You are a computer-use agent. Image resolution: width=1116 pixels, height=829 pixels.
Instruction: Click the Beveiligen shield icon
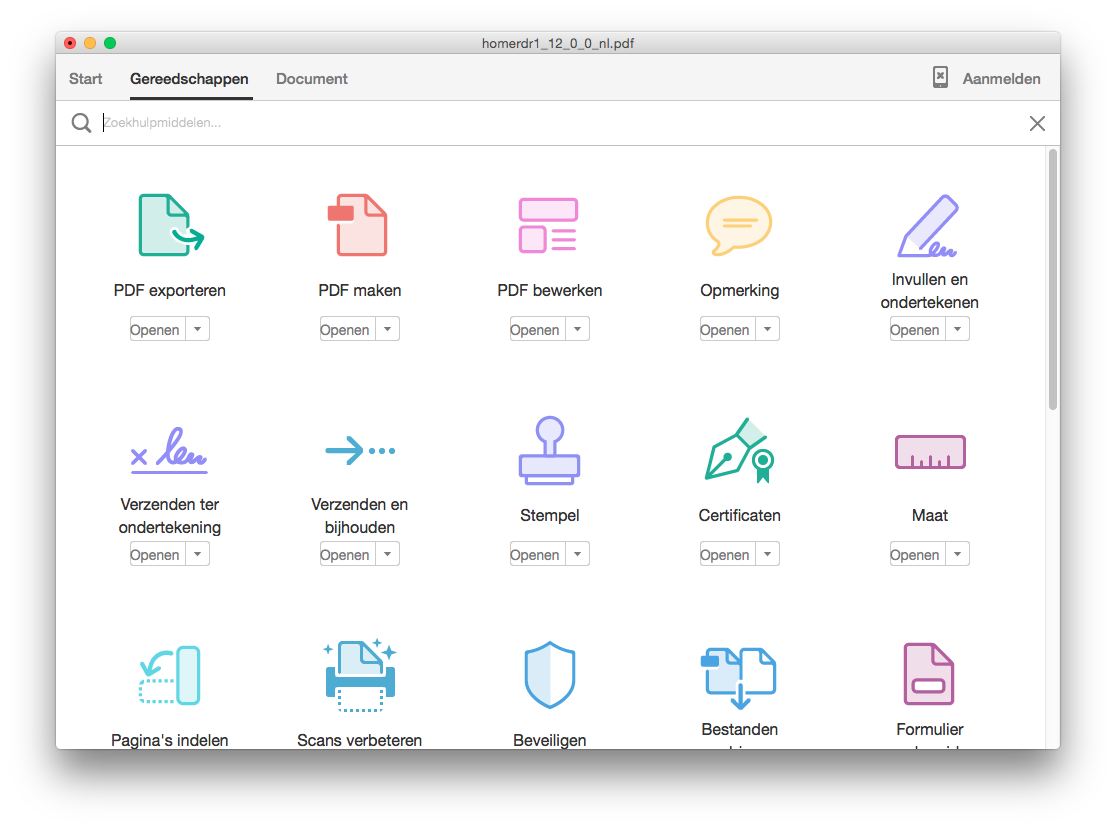coord(549,676)
